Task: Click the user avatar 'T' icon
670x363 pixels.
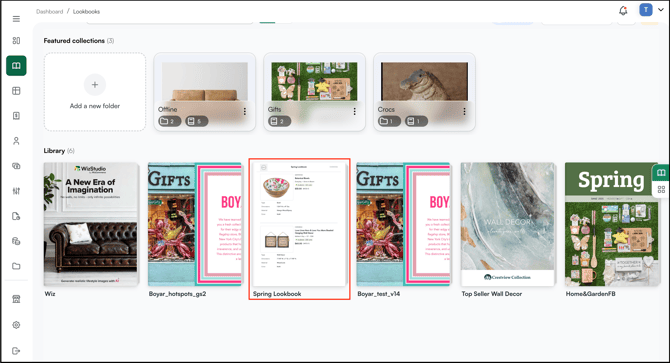Action: (x=646, y=9)
